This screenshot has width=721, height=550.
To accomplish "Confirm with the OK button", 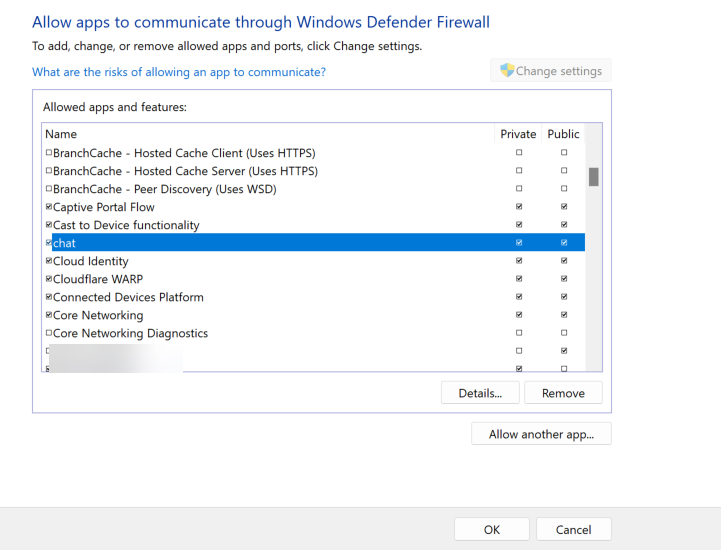I will click(x=492, y=530).
